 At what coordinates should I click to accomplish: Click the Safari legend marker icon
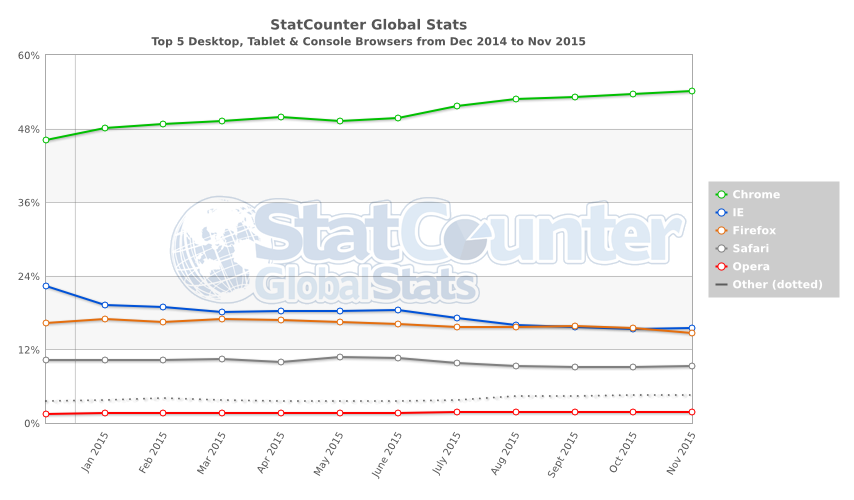(721, 249)
